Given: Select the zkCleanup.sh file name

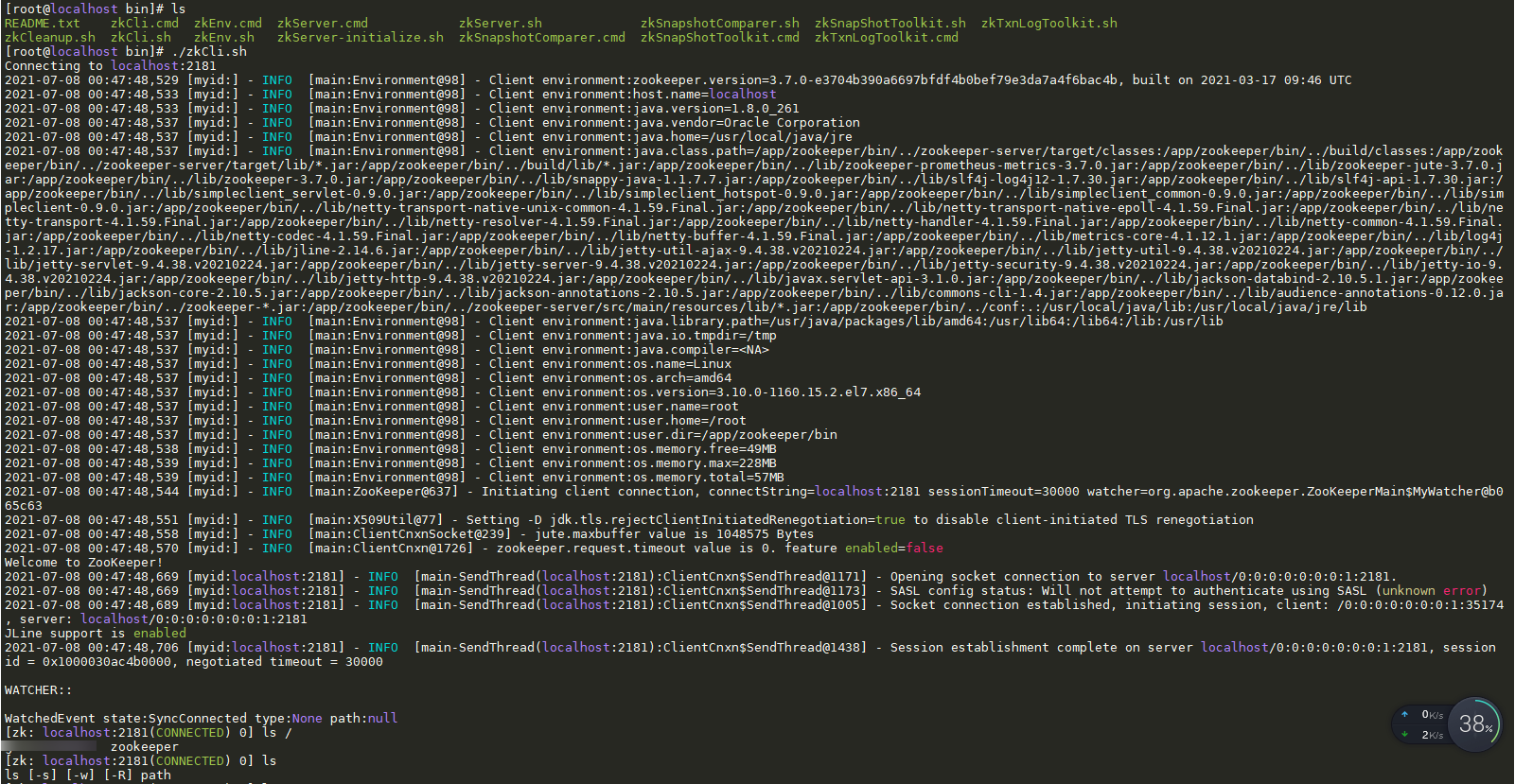Looking at the screenshot, I should point(50,37).
